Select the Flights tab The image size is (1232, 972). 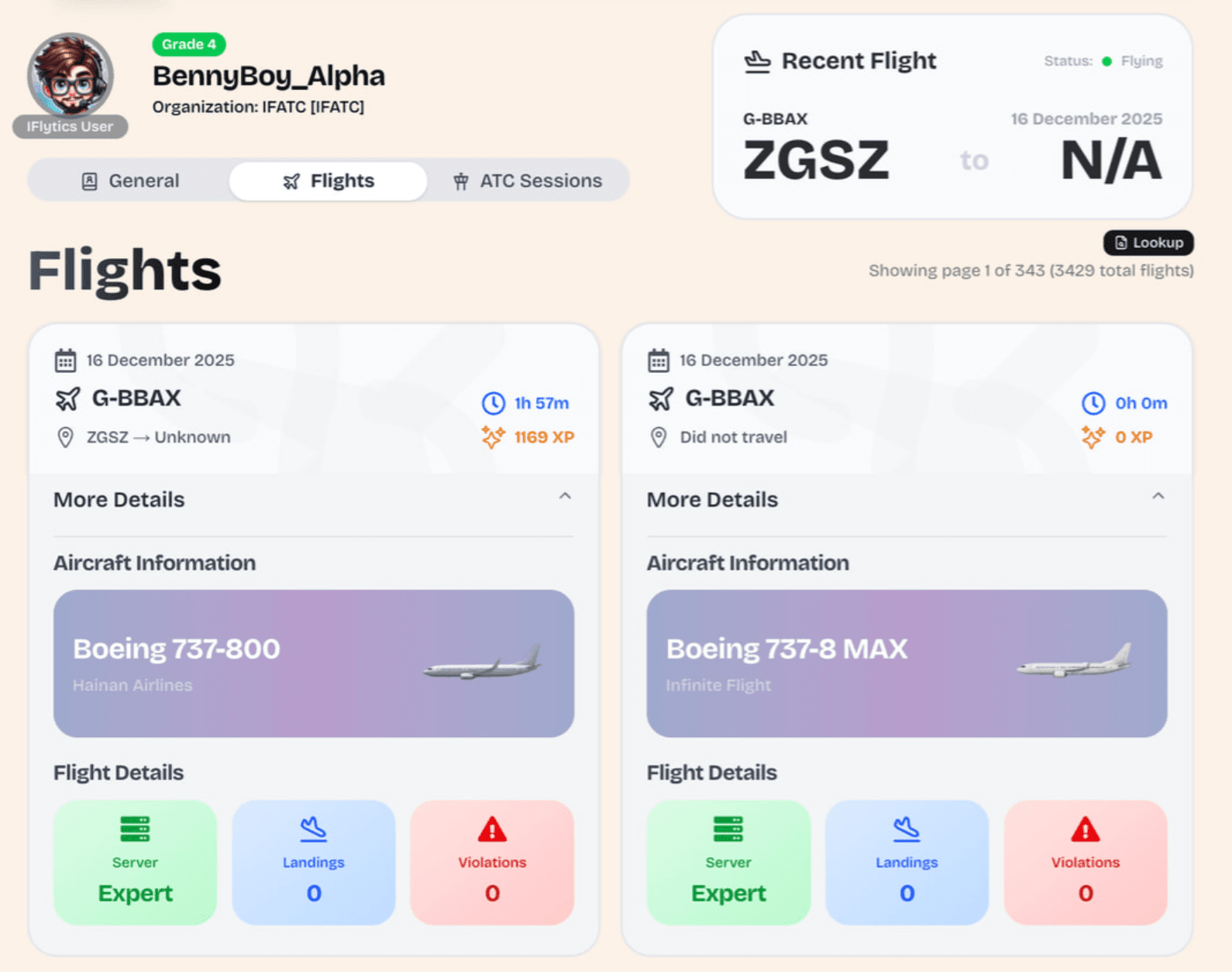point(328,181)
